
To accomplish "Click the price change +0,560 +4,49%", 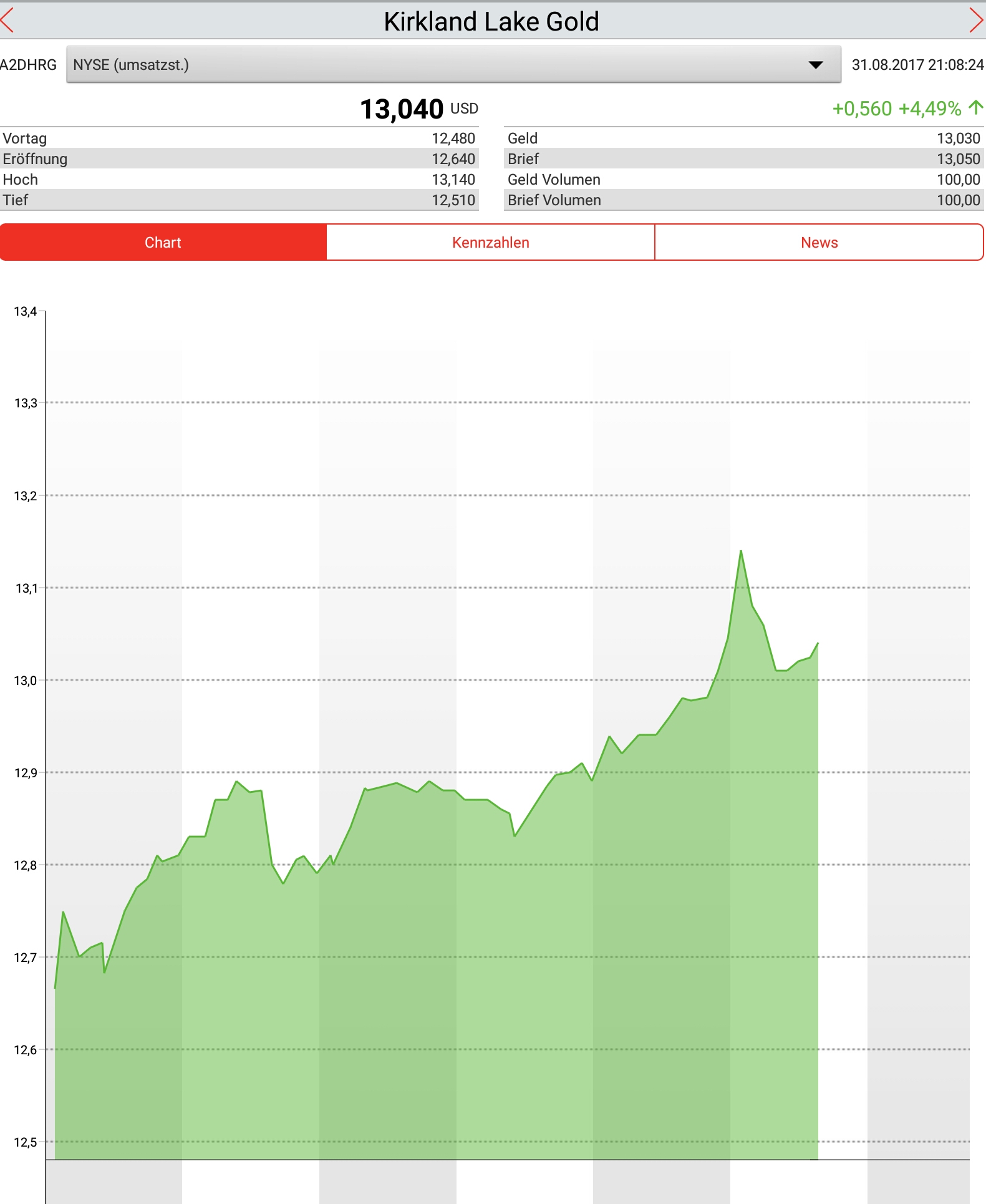I will 897,109.
